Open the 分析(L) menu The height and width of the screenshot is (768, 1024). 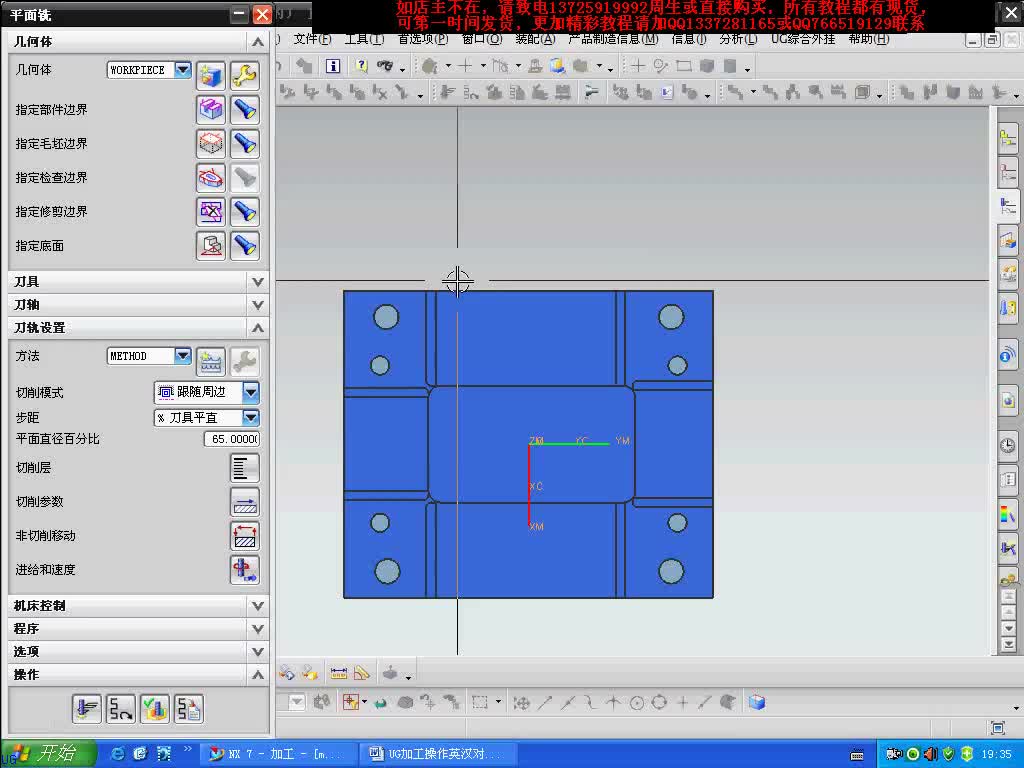click(x=739, y=39)
